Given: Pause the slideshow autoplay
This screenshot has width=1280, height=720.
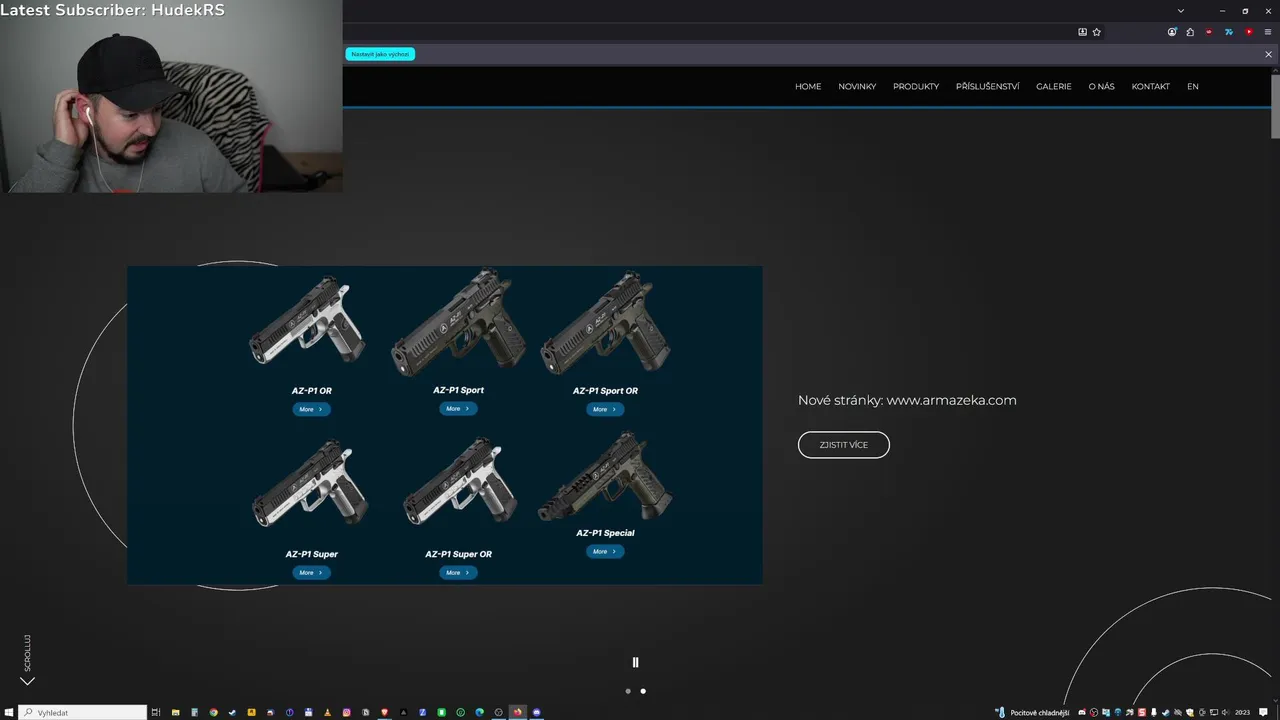Looking at the screenshot, I should [x=635, y=662].
